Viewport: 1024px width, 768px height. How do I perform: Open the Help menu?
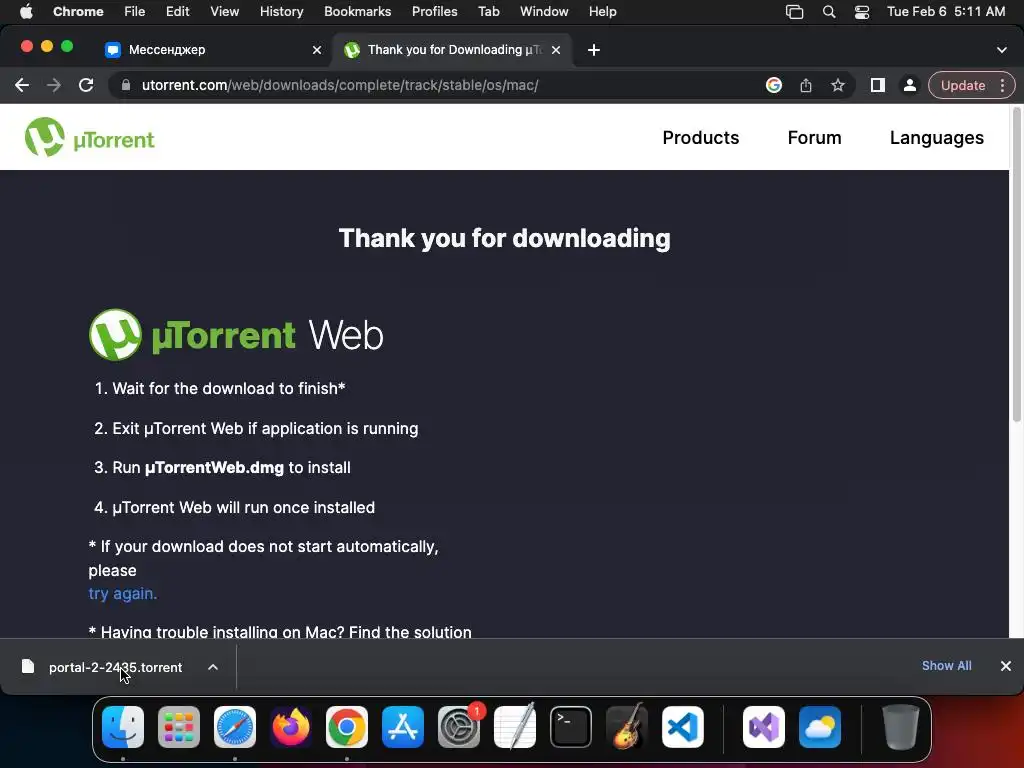602,11
